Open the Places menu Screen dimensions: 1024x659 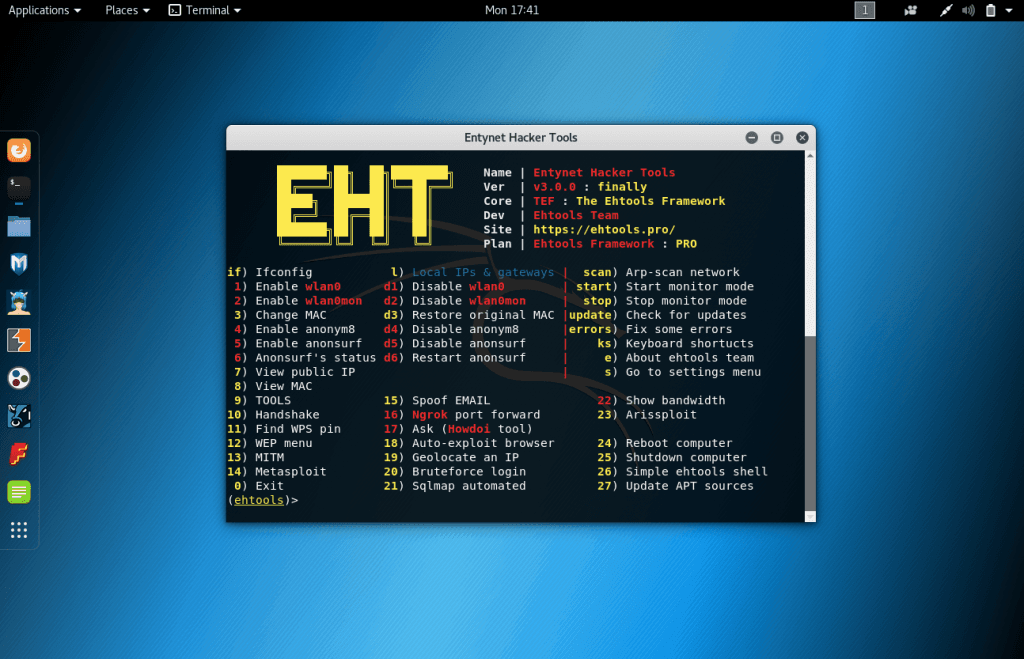click(127, 10)
